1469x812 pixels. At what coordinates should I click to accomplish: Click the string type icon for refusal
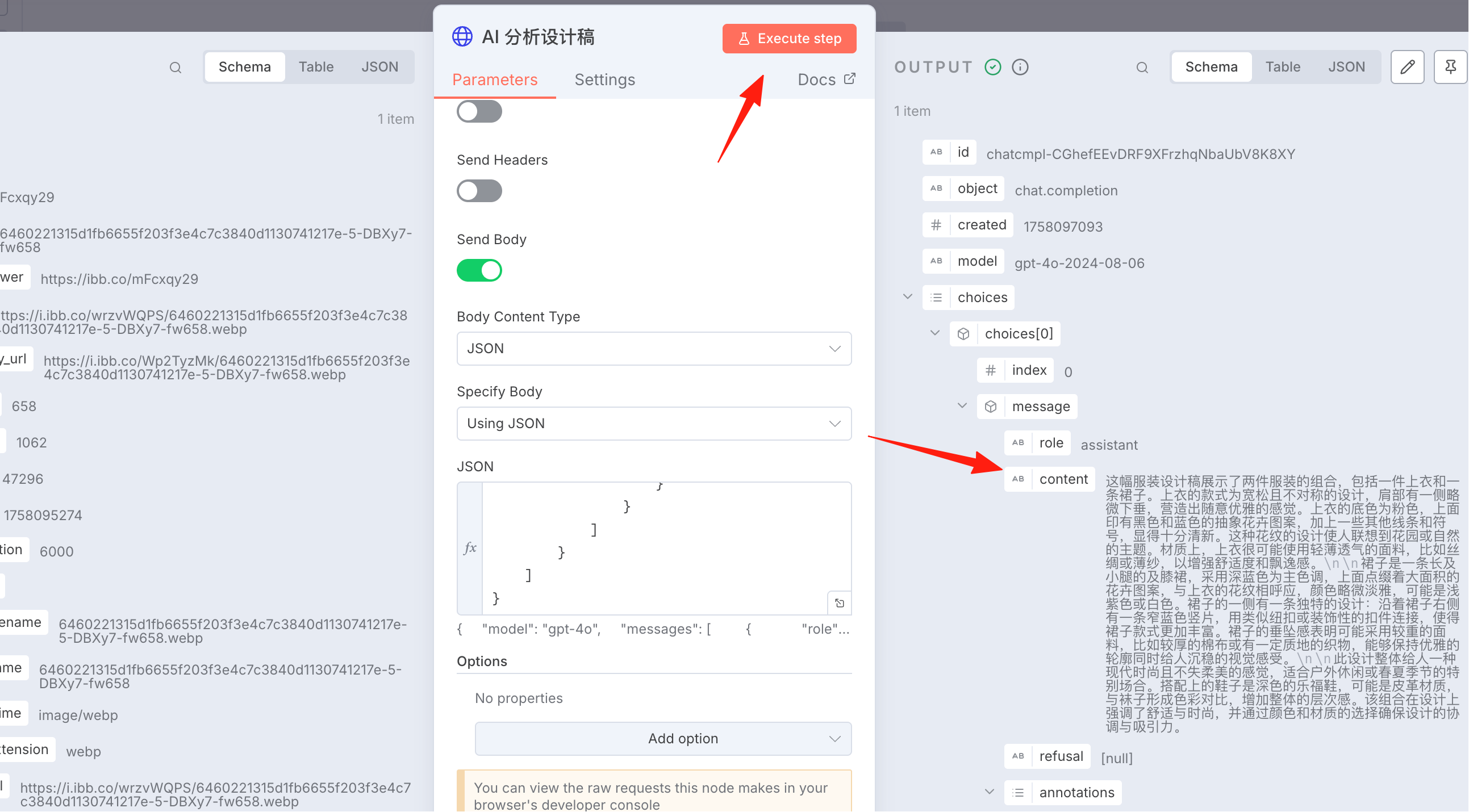(1018, 756)
